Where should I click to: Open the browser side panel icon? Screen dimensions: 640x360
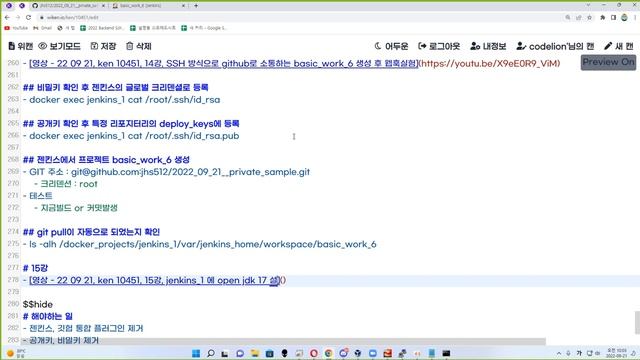click(613, 18)
